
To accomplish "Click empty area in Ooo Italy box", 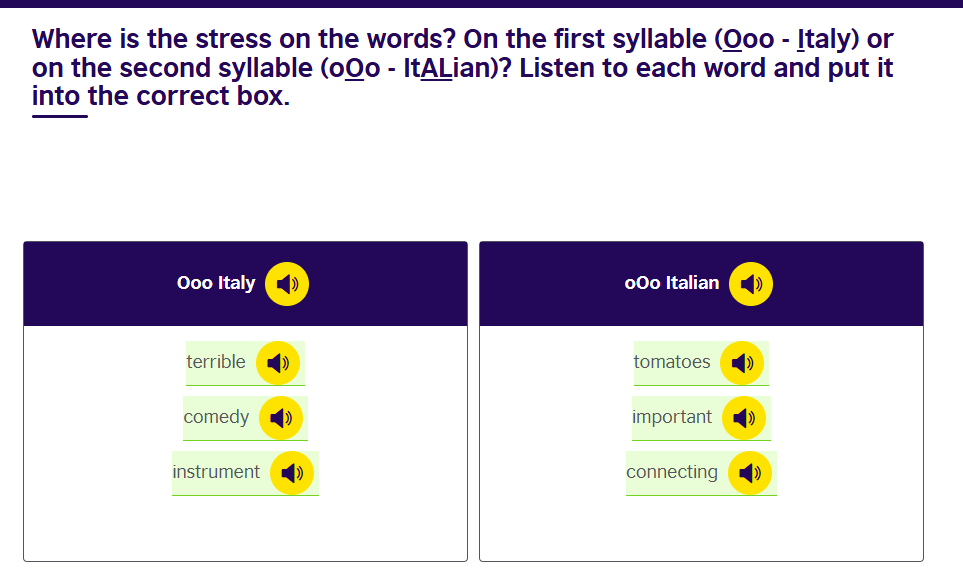I will click(246, 528).
